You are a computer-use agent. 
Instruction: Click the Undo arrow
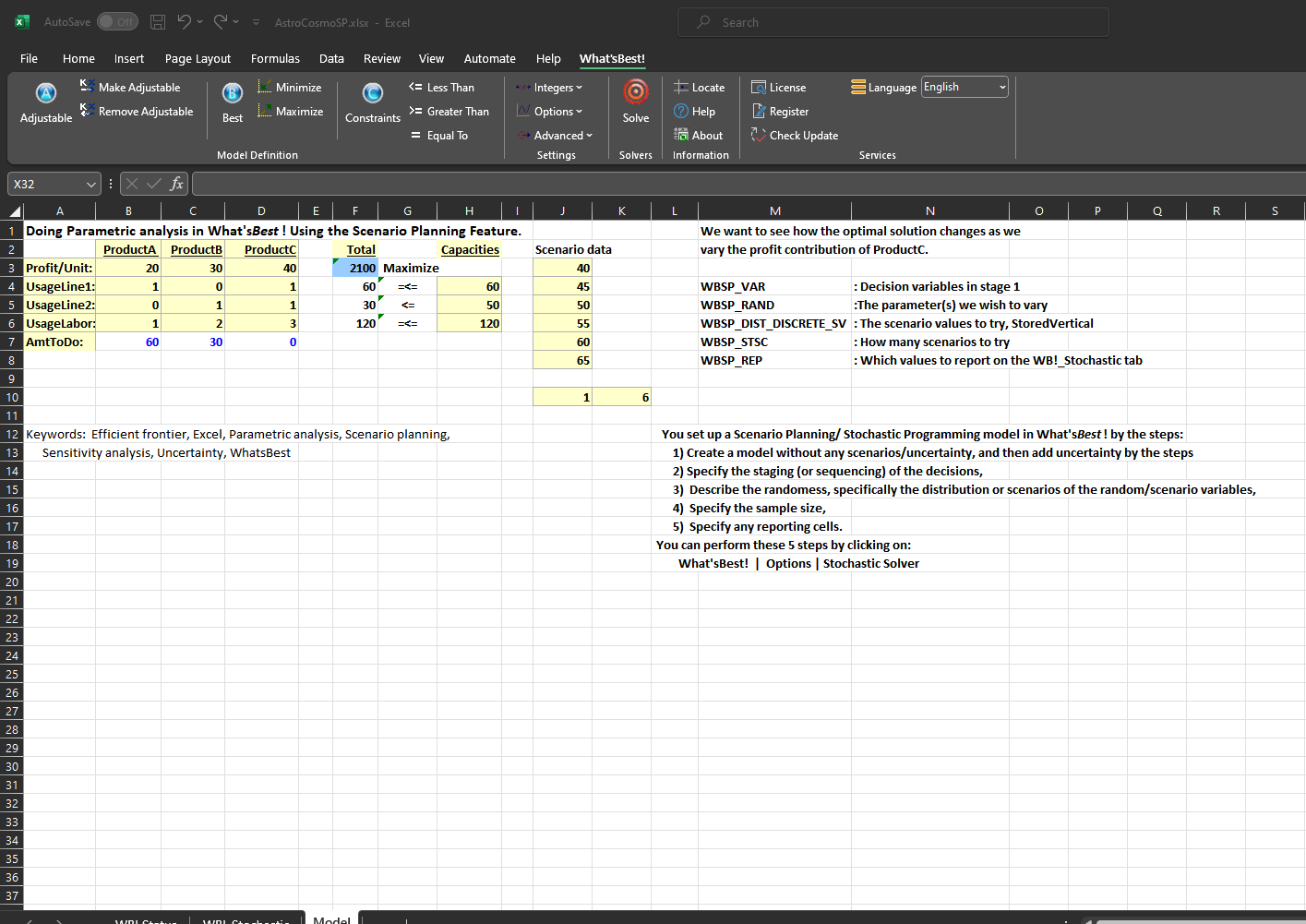[x=185, y=21]
